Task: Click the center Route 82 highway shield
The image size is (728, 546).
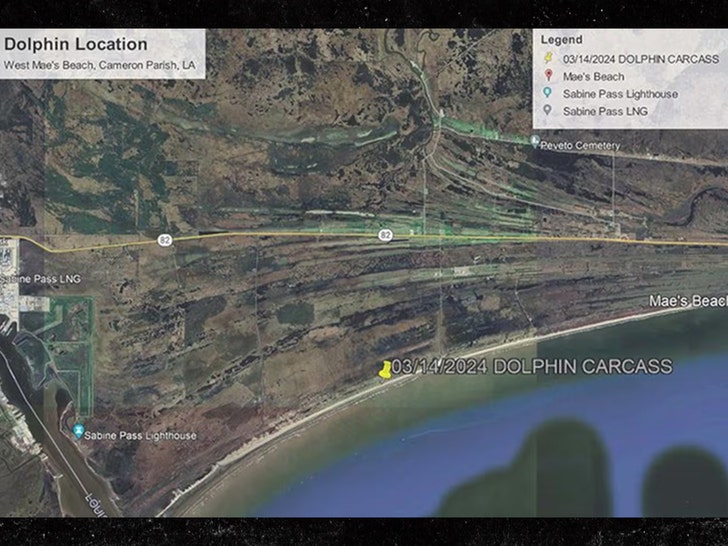Action: tap(385, 235)
